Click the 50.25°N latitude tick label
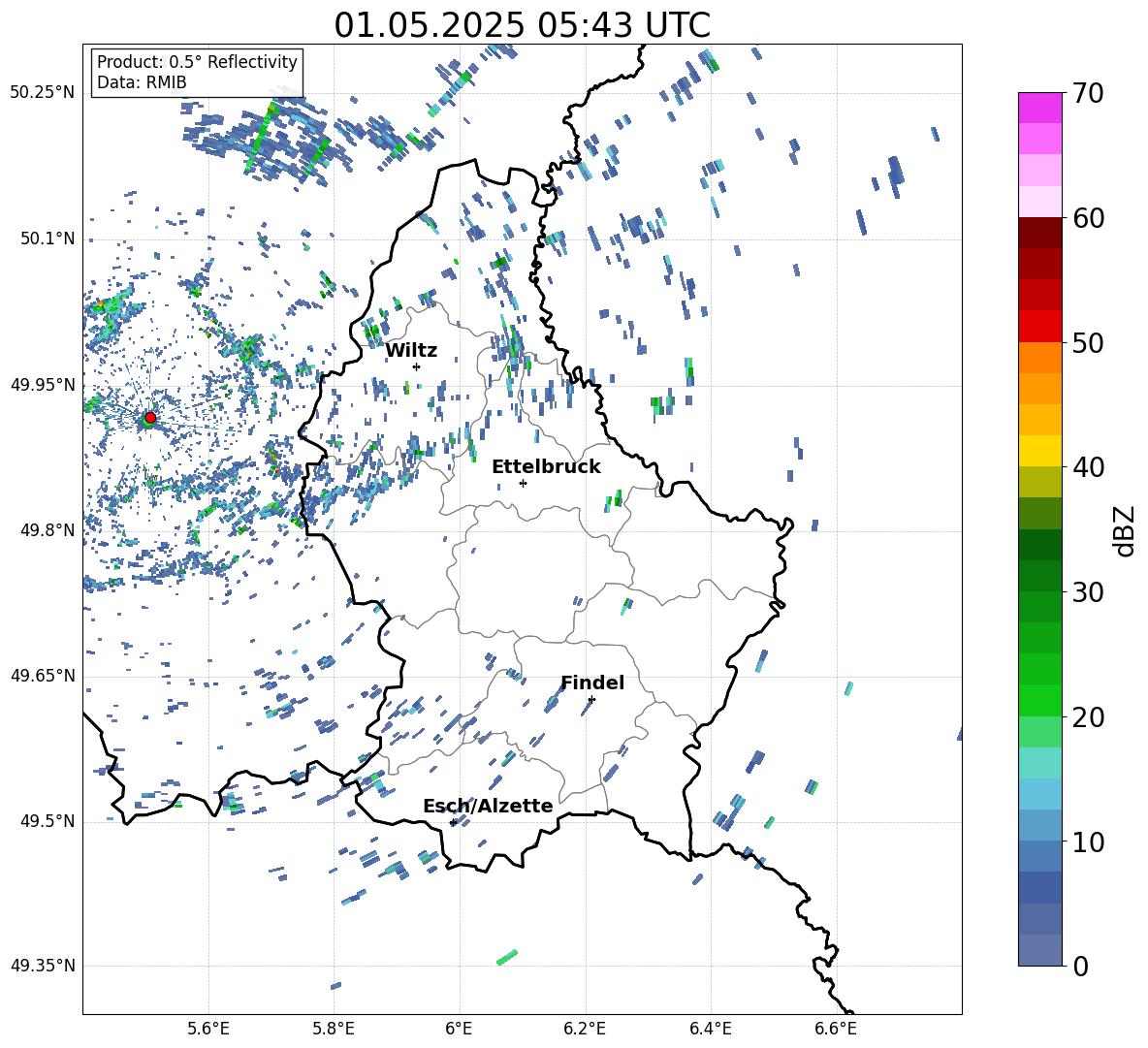This screenshot has height=1048, width=1148. (x=43, y=93)
